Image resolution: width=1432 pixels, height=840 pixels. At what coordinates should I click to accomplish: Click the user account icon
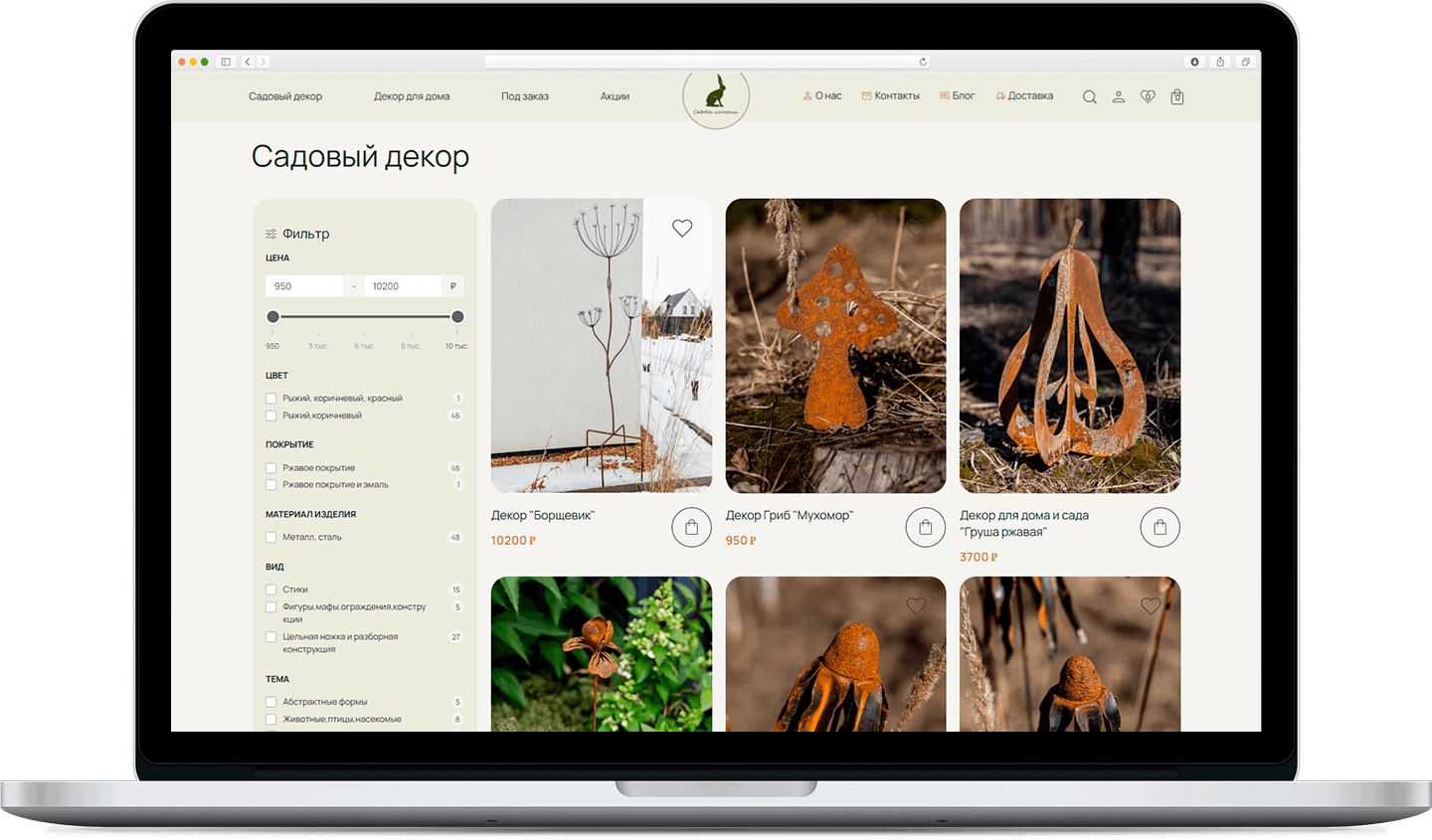[1118, 96]
